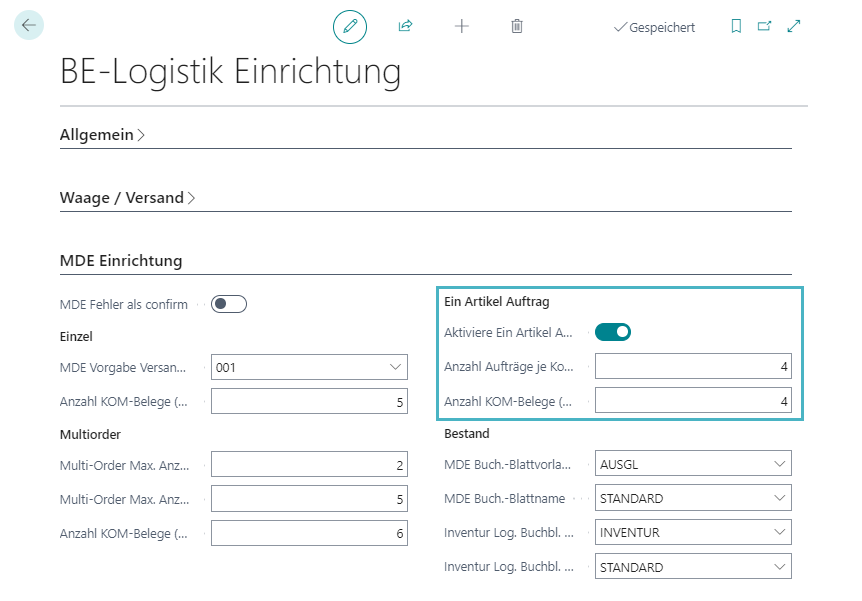This screenshot has height=601, width=862.
Task: Click Anzahl Aufträge je Kommission field
Action: [x=693, y=367]
